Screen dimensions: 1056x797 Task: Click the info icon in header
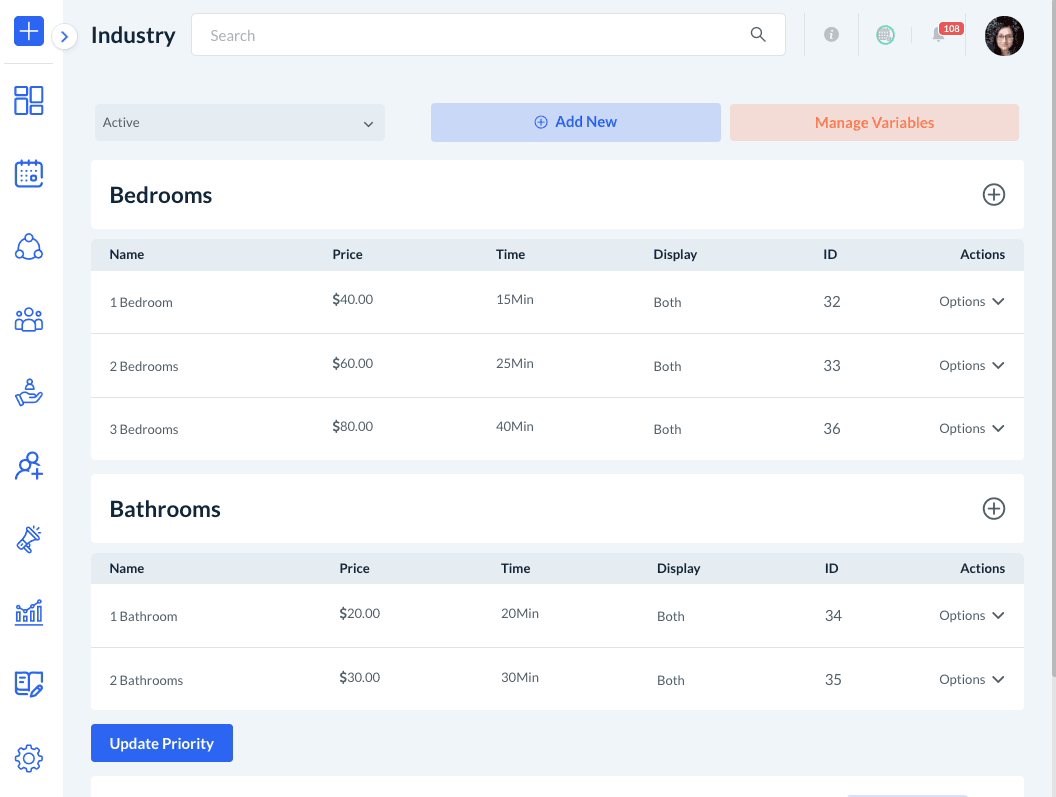(831, 35)
